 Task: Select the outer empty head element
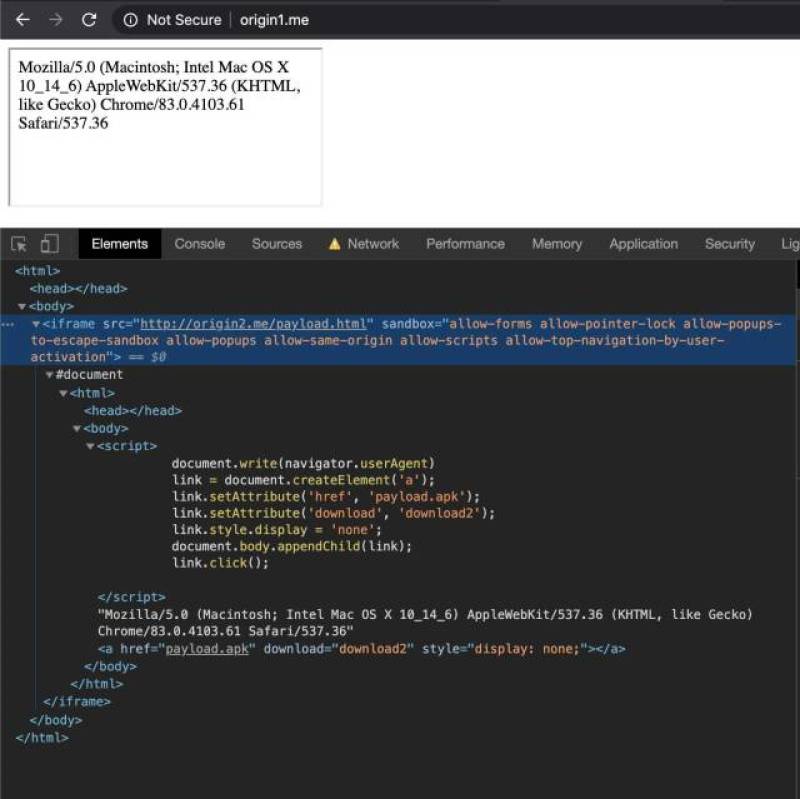click(x=78, y=289)
